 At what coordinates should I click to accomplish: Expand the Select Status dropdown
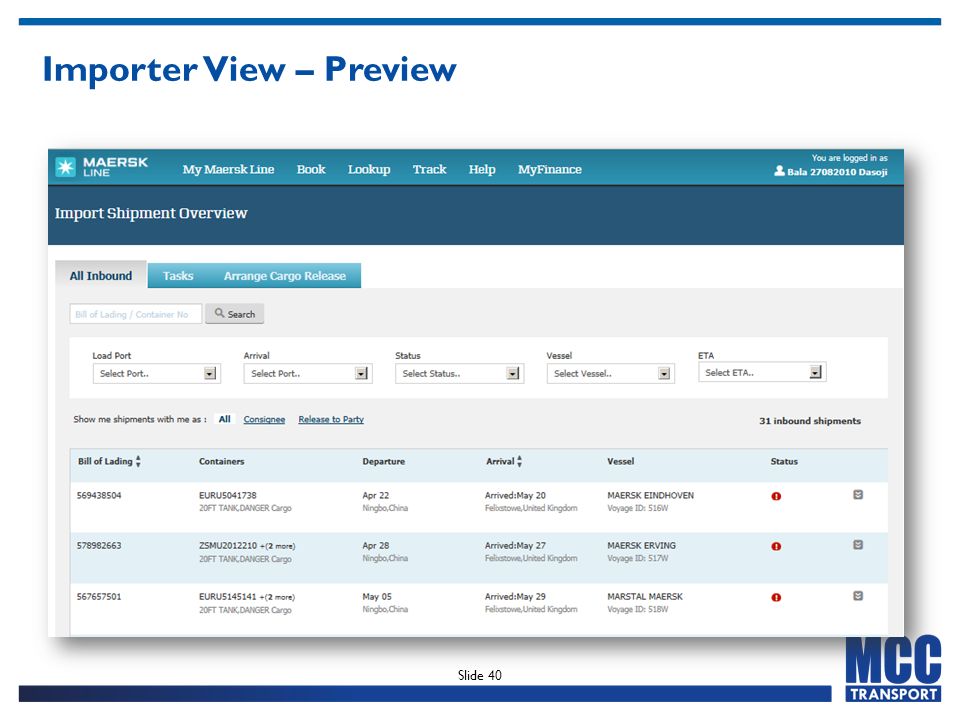pos(459,373)
